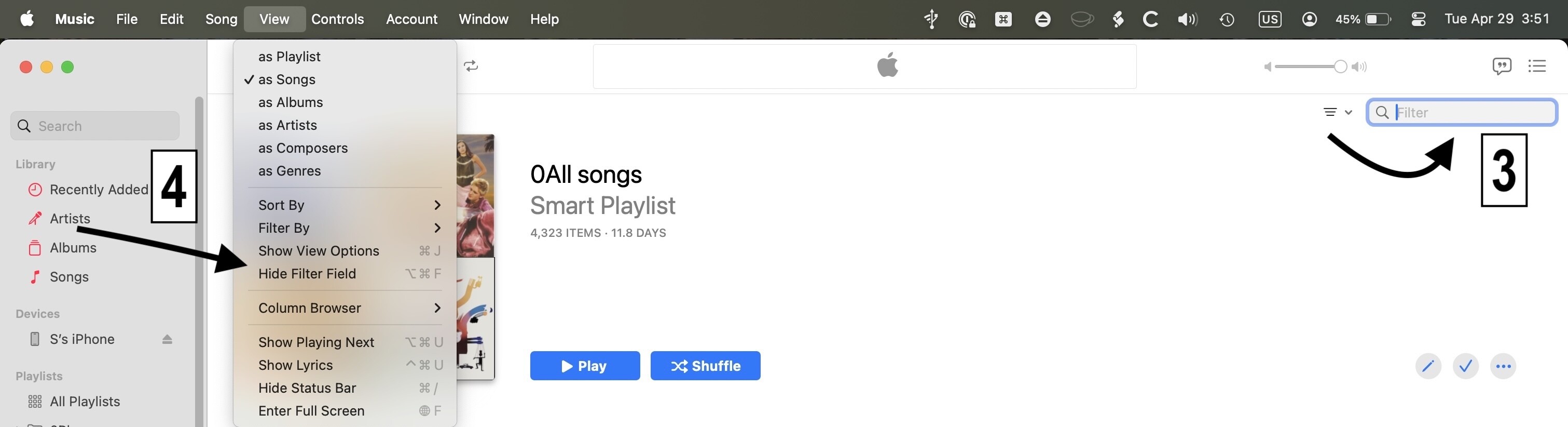1568x427 pixels.
Task: Eject S's iPhone from the sidebar
Action: 168,339
